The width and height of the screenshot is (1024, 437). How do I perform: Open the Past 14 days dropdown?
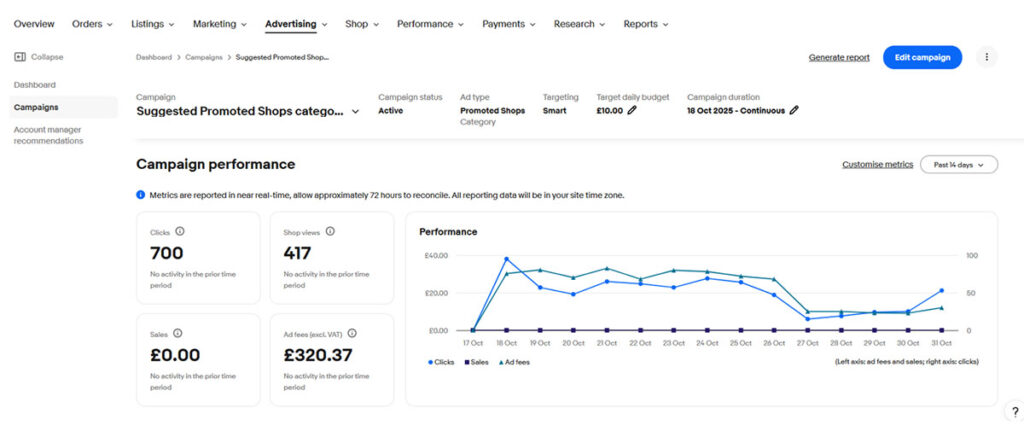tap(958, 164)
